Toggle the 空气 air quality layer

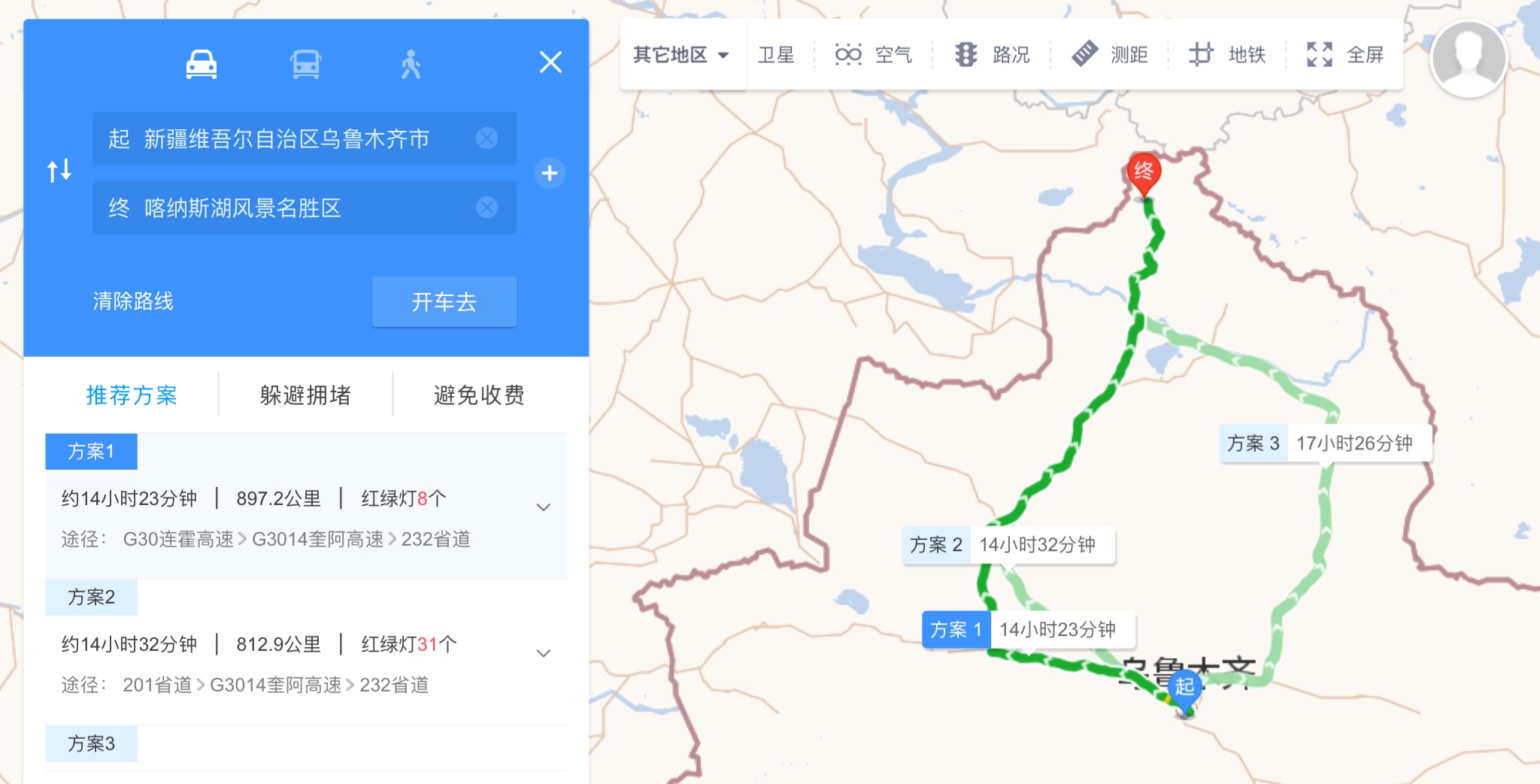pyautogui.click(x=874, y=55)
